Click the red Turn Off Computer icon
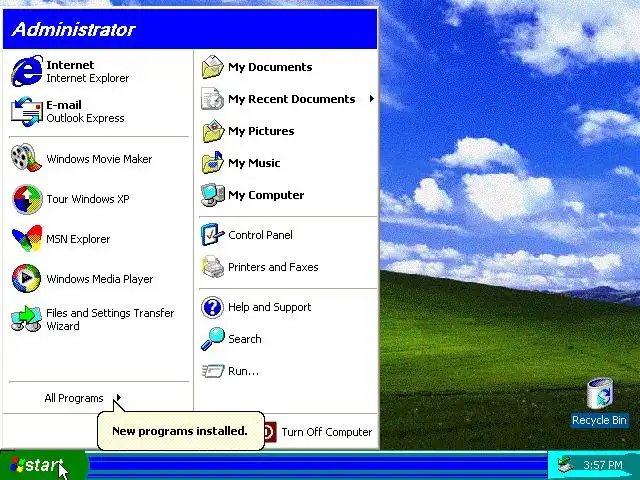 point(270,432)
